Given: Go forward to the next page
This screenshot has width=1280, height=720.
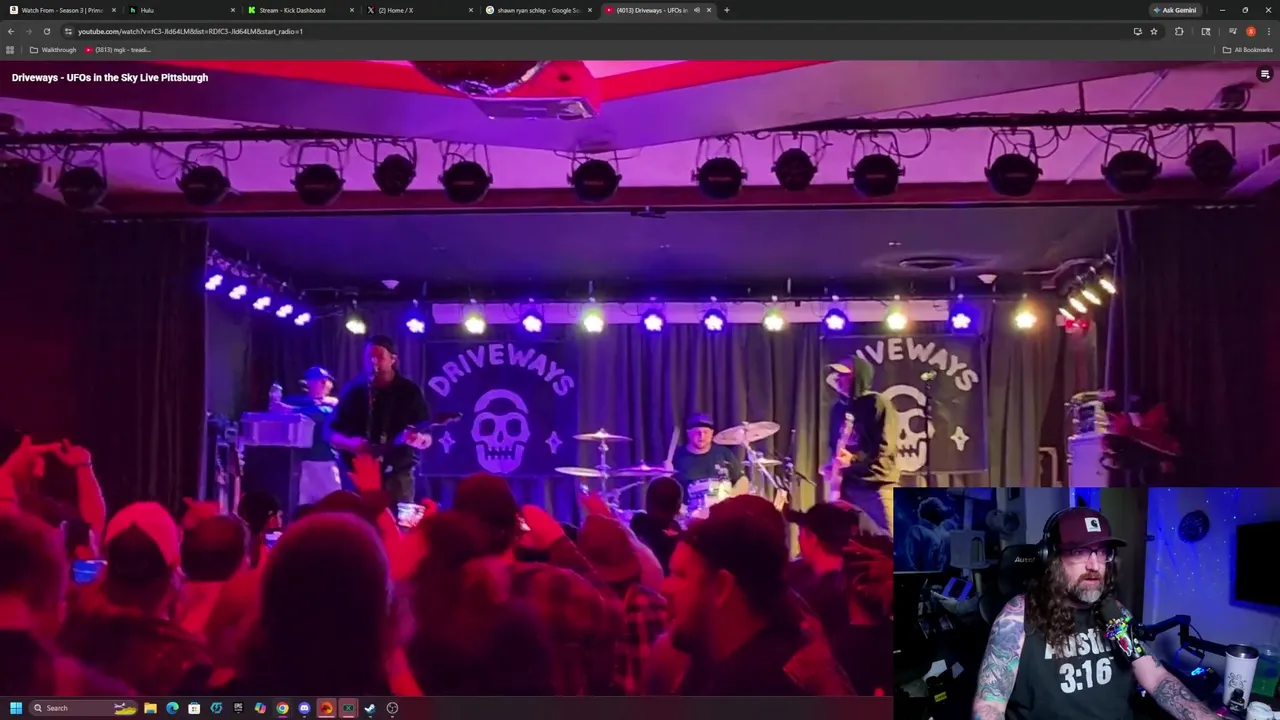Looking at the screenshot, I should (28, 31).
